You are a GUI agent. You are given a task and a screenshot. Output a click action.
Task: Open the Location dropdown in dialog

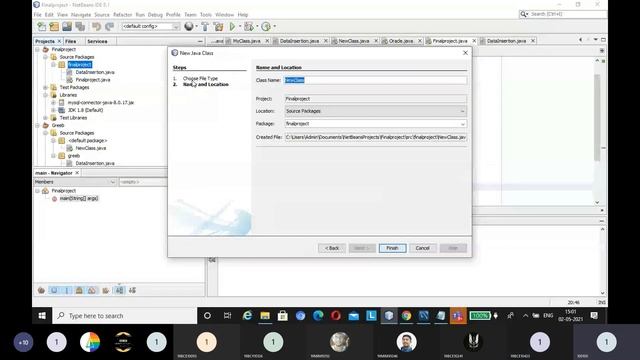pos(462,111)
